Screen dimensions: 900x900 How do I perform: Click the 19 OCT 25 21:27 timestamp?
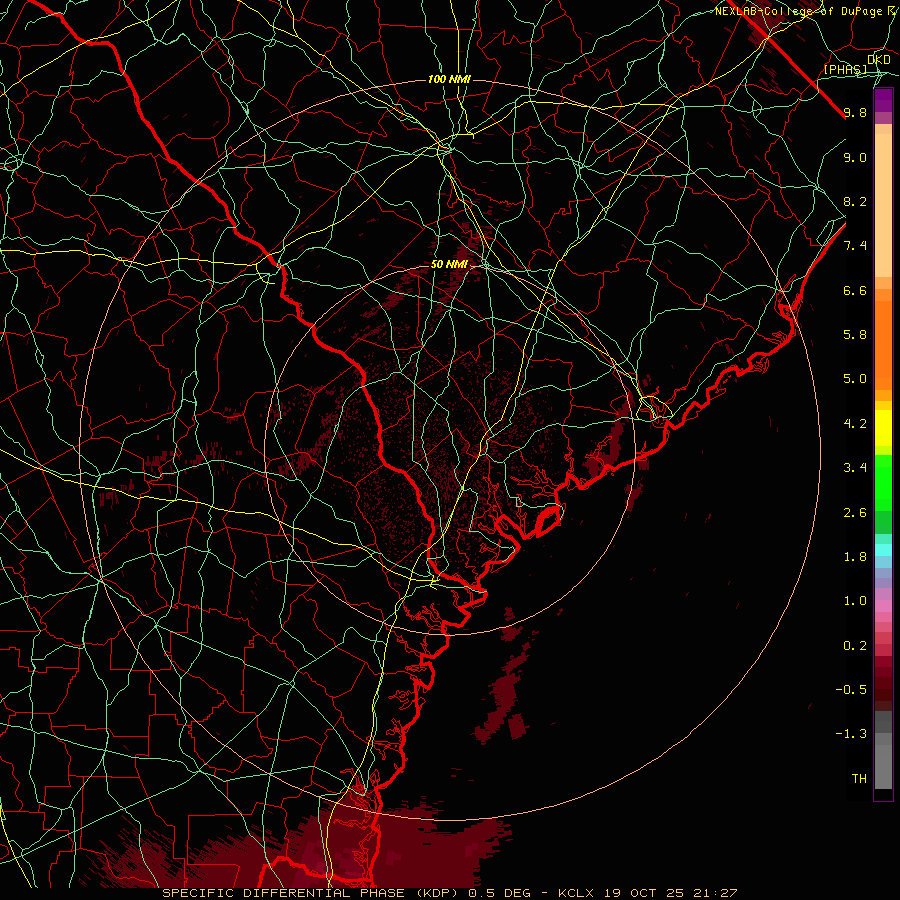(670, 893)
